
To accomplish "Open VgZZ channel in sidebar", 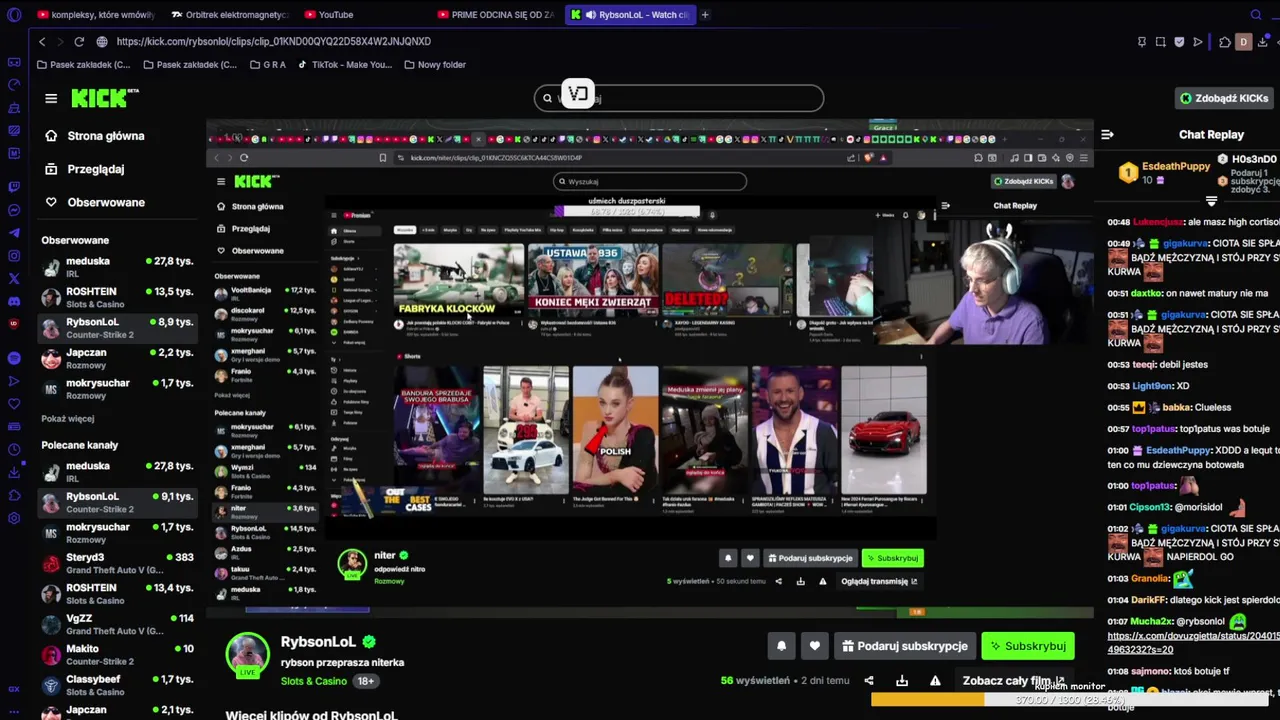I will point(117,624).
